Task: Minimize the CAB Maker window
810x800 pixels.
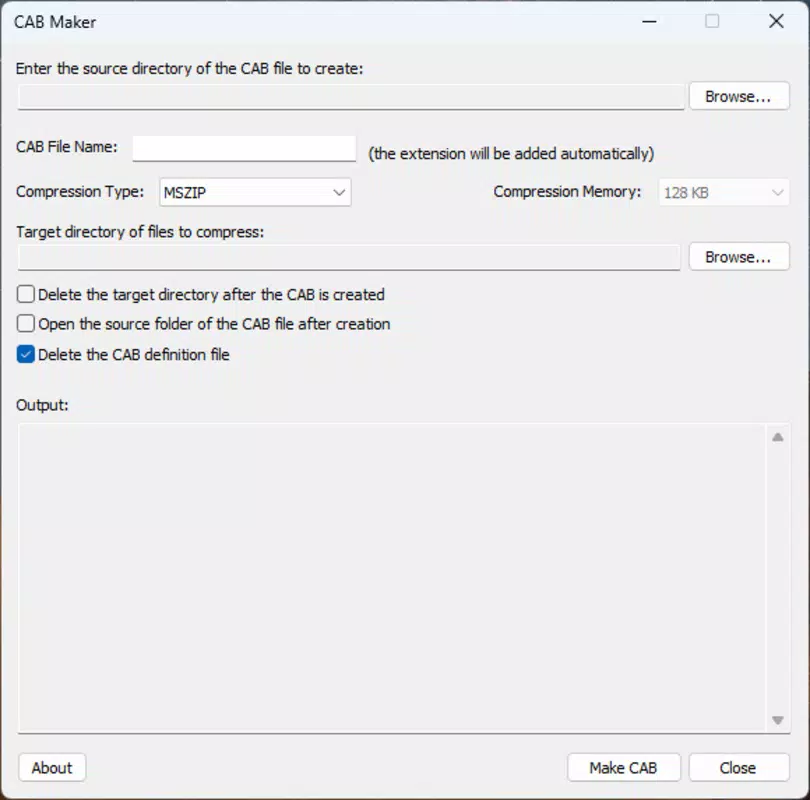Action: tap(649, 22)
